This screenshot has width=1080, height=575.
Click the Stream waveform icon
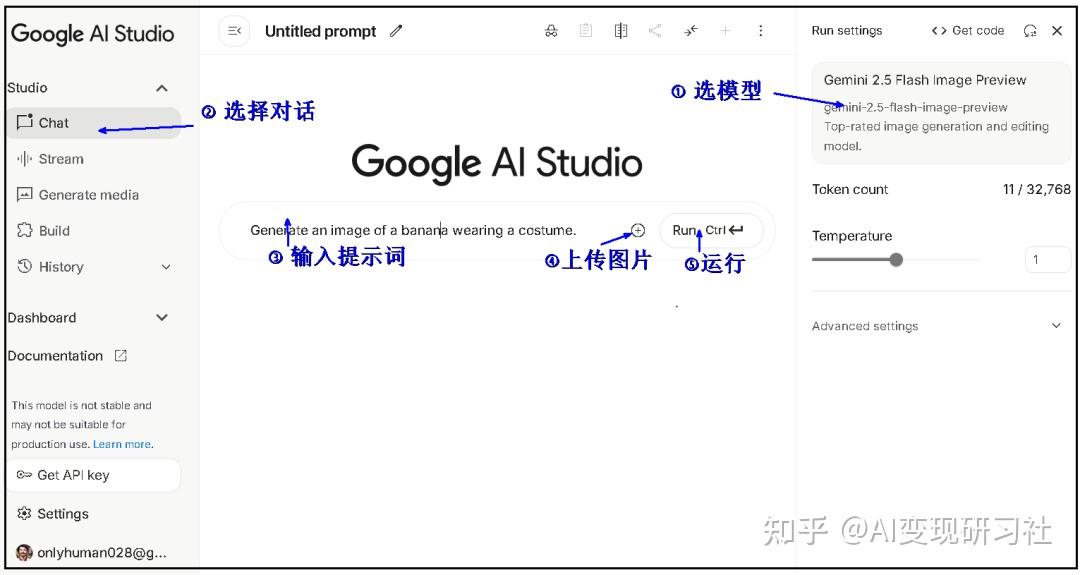tap(25, 159)
